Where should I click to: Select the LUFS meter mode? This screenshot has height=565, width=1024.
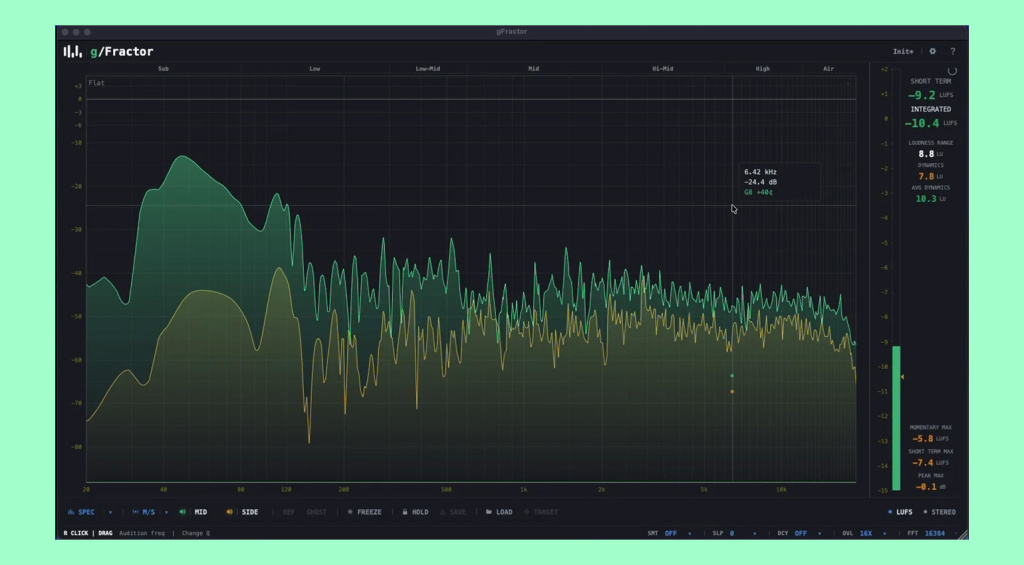click(904, 512)
